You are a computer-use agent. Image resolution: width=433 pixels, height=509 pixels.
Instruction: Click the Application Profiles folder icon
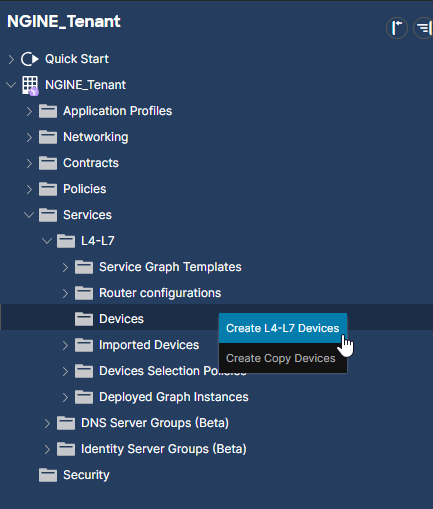(48, 111)
